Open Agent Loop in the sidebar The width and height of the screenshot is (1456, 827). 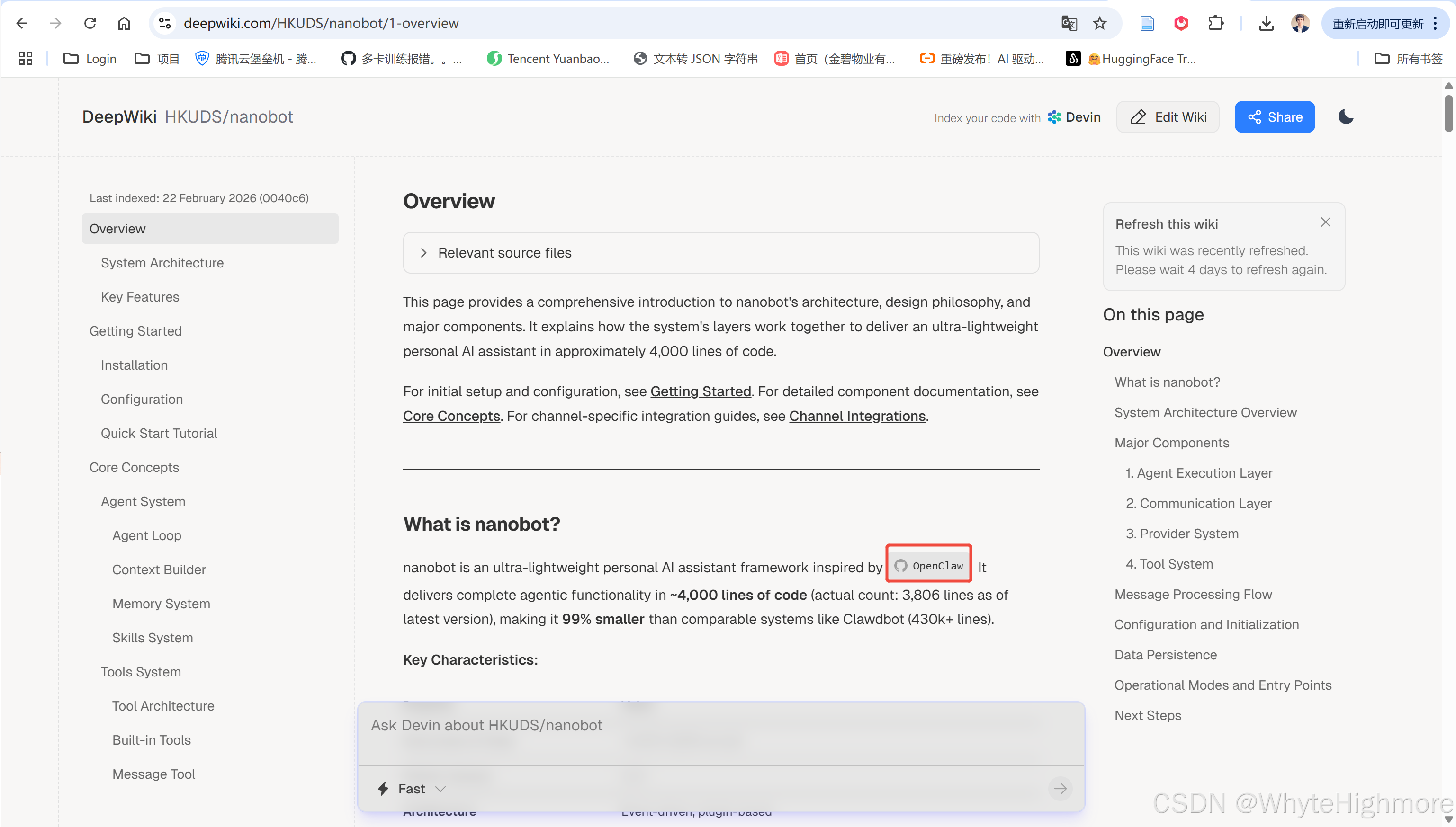point(147,535)
